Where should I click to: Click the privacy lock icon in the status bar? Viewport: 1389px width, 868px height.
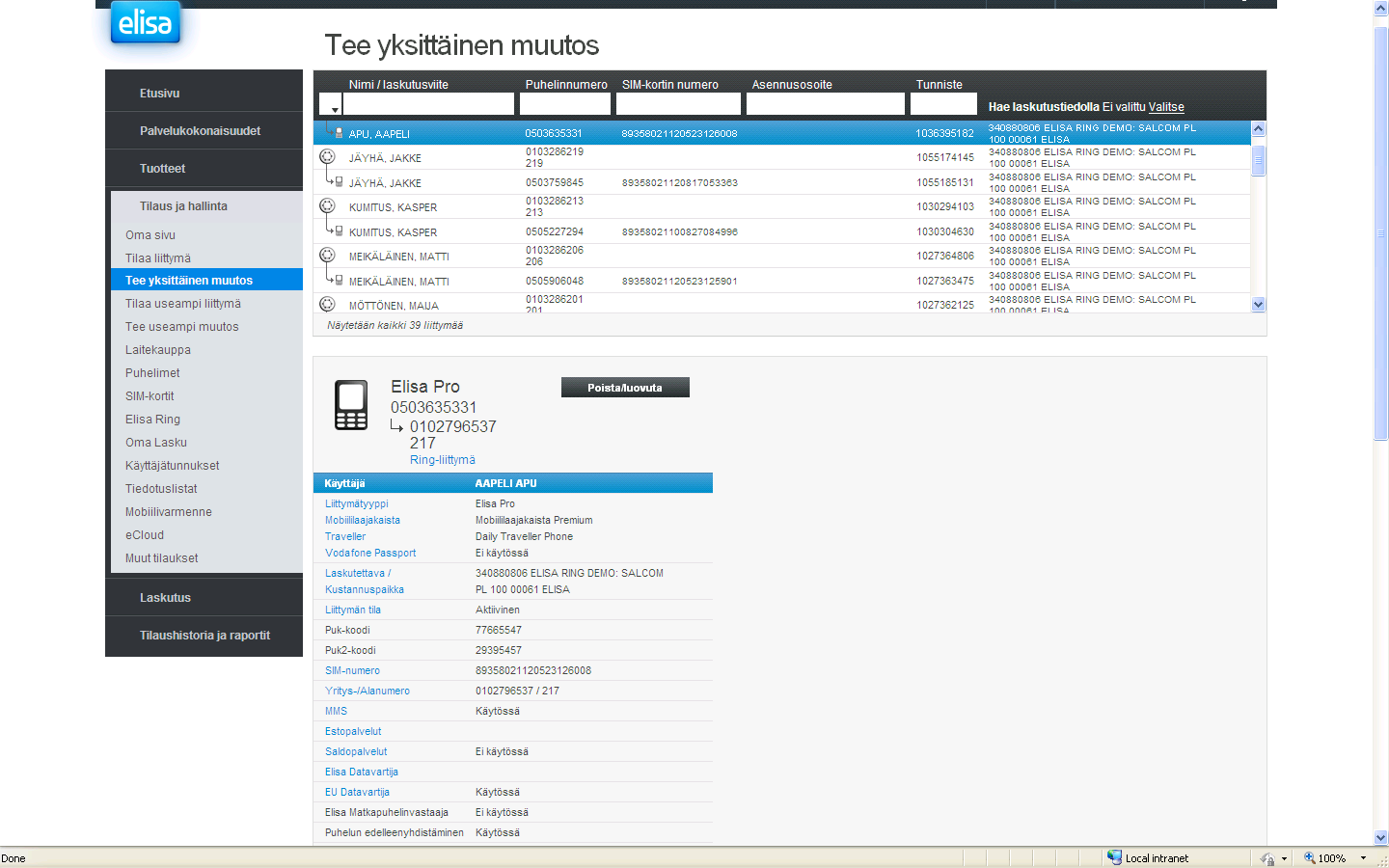tap(1267, 858)
